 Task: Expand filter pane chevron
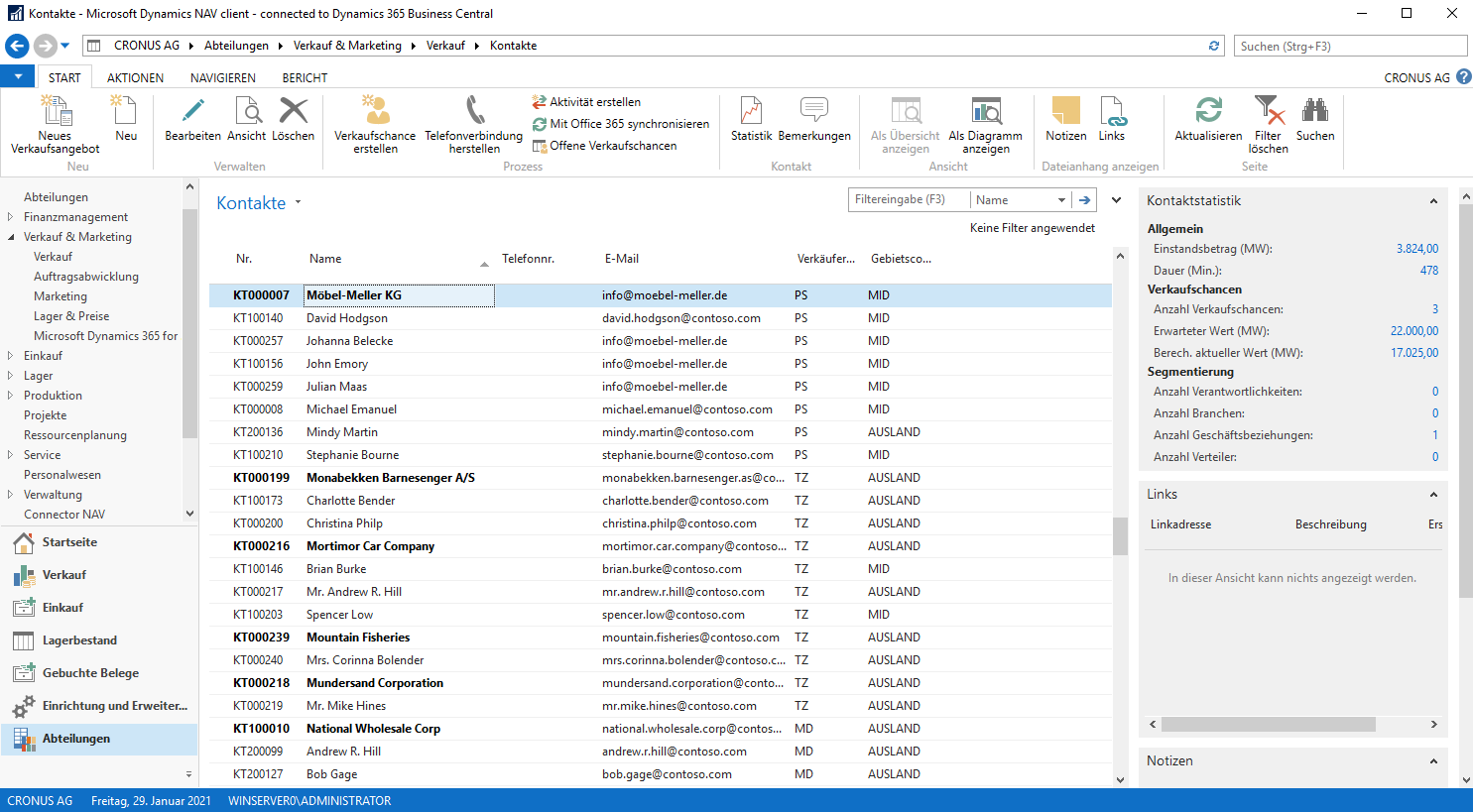coord(1116,200)
